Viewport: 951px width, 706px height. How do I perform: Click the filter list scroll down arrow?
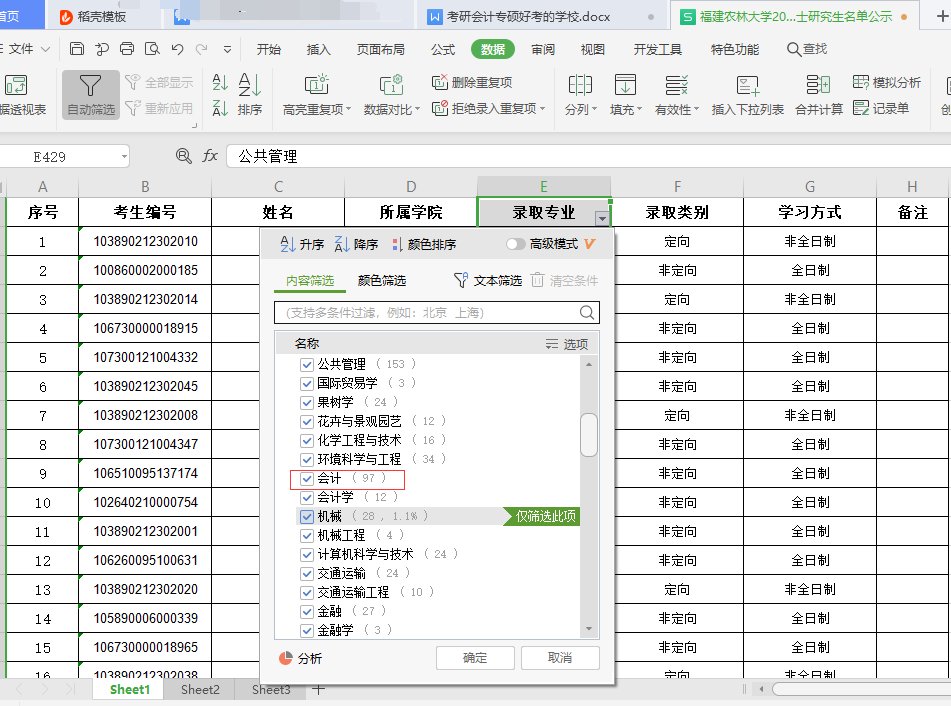[x=588, y=629]
